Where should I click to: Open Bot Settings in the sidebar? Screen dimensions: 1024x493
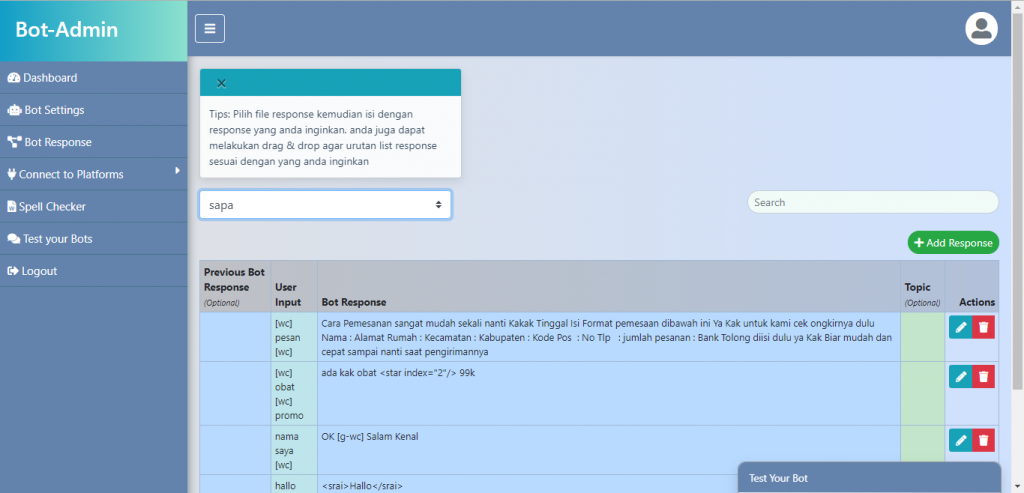(93, 110)
